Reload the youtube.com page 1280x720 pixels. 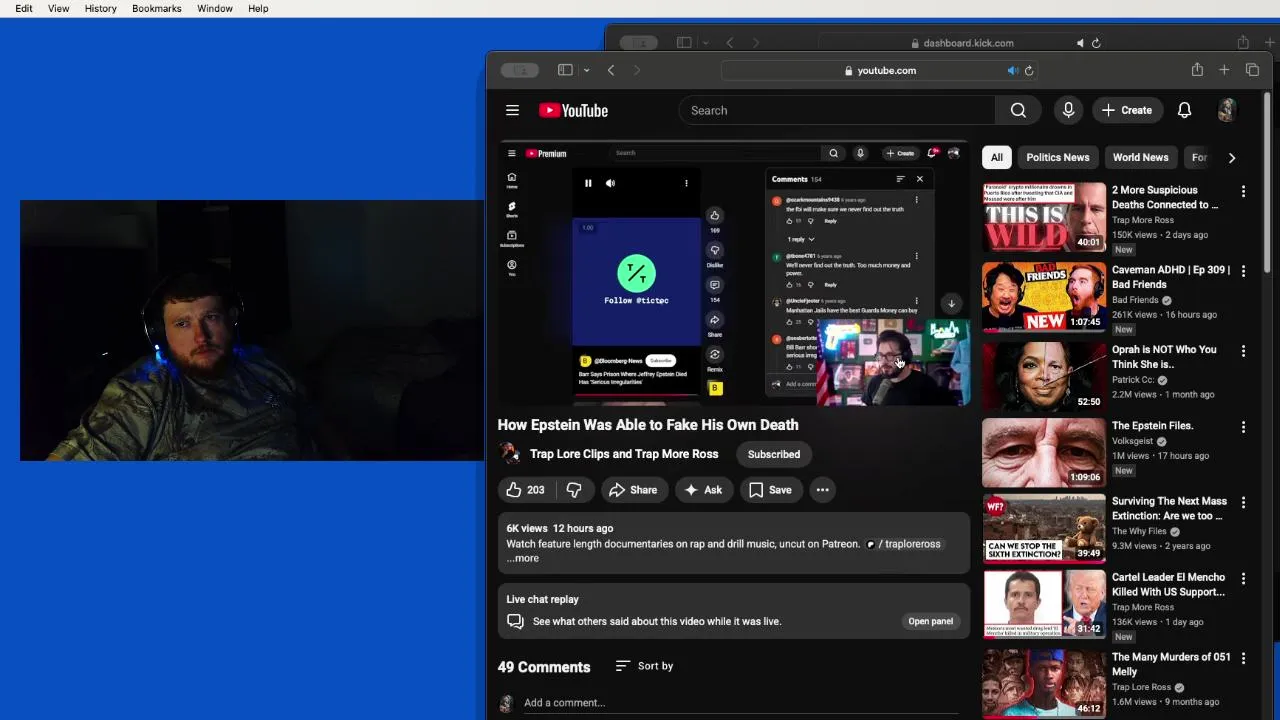(x=1029, y=70)
